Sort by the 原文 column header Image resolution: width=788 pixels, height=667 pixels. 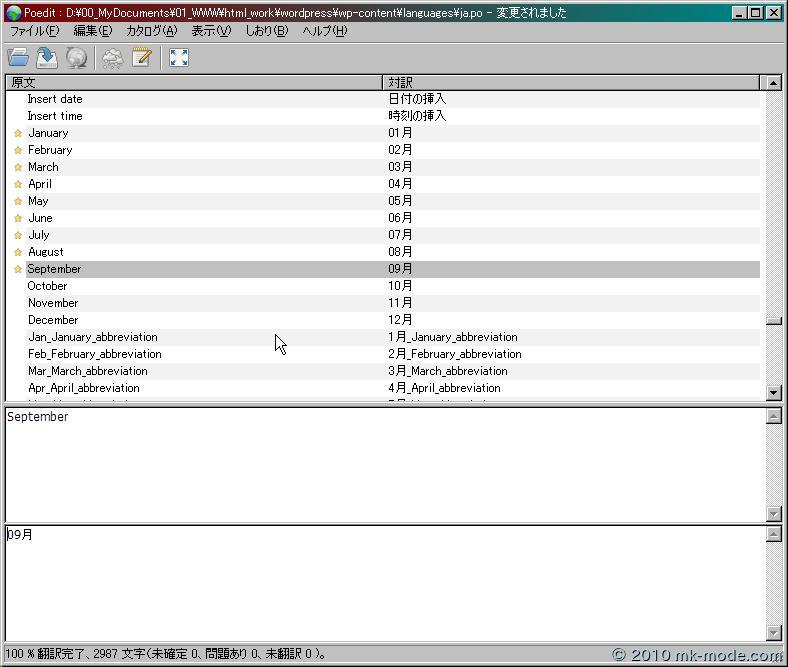(195, 82)
